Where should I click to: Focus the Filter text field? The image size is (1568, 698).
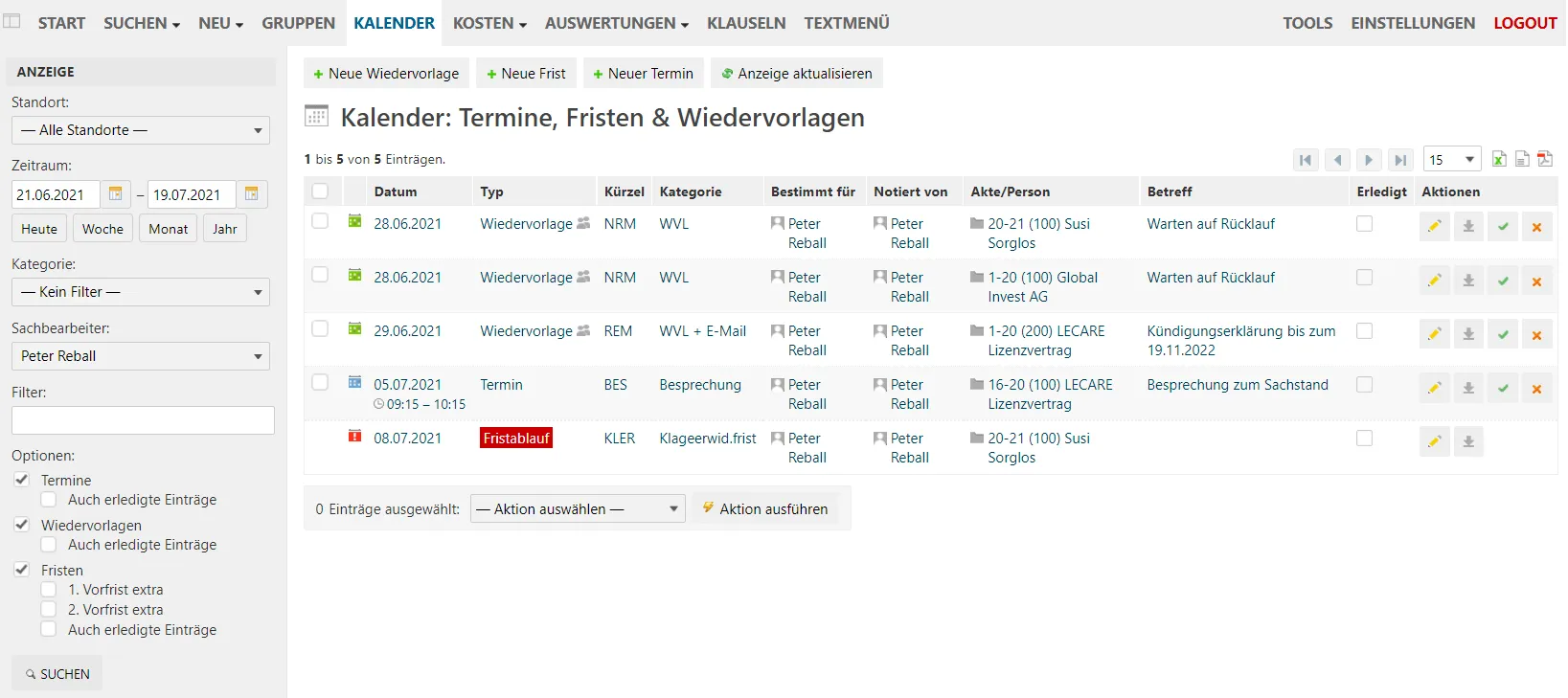[143, 420]
